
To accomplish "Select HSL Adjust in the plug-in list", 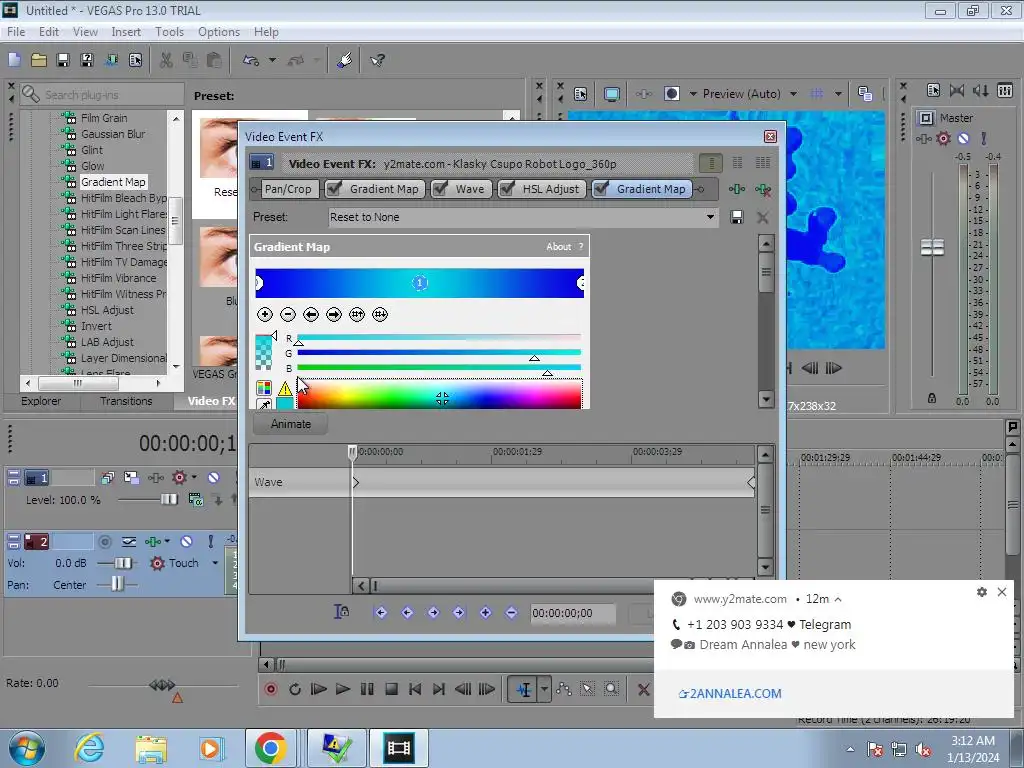I will tap(107, 310).
